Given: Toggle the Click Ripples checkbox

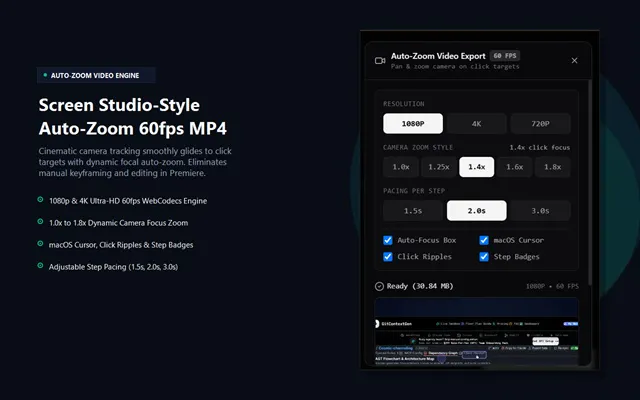Looking at the screenshot, I should 388,256.
